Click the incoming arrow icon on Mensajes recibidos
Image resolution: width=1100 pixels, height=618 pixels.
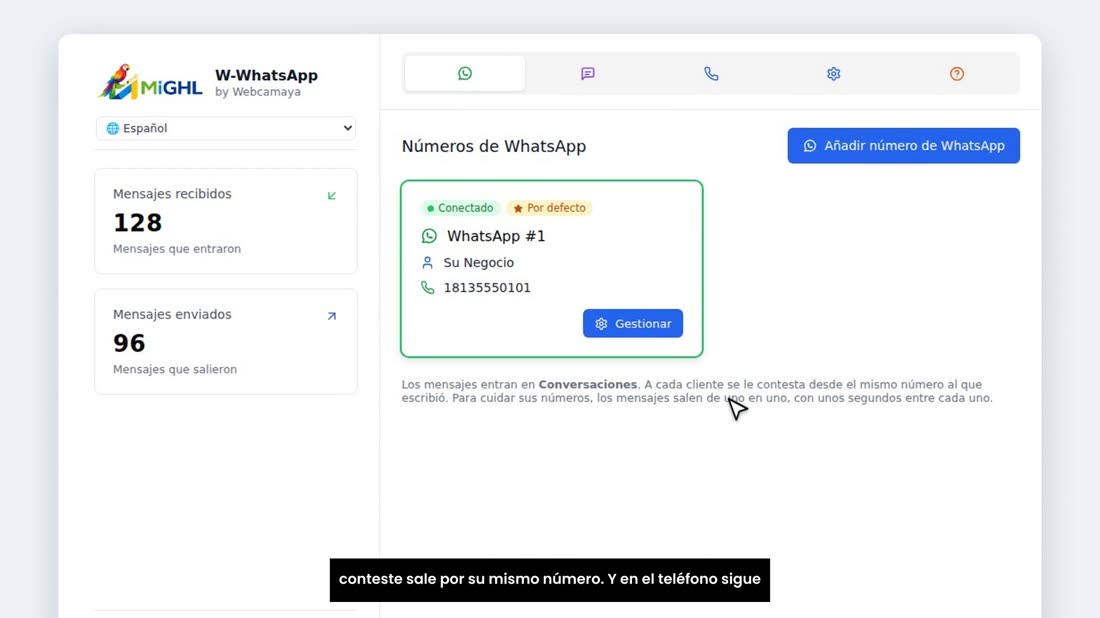click(x=332, y=196)
